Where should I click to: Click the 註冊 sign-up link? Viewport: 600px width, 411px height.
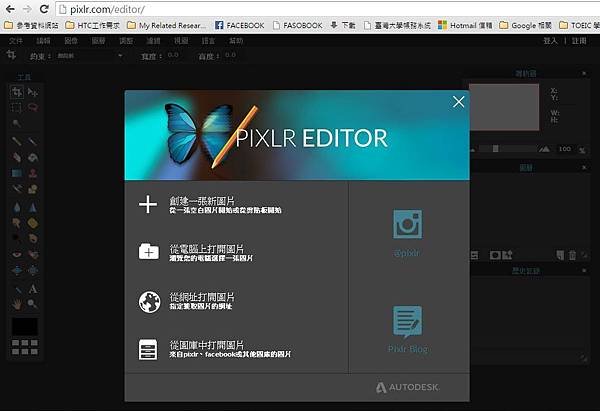coord(579,41)
